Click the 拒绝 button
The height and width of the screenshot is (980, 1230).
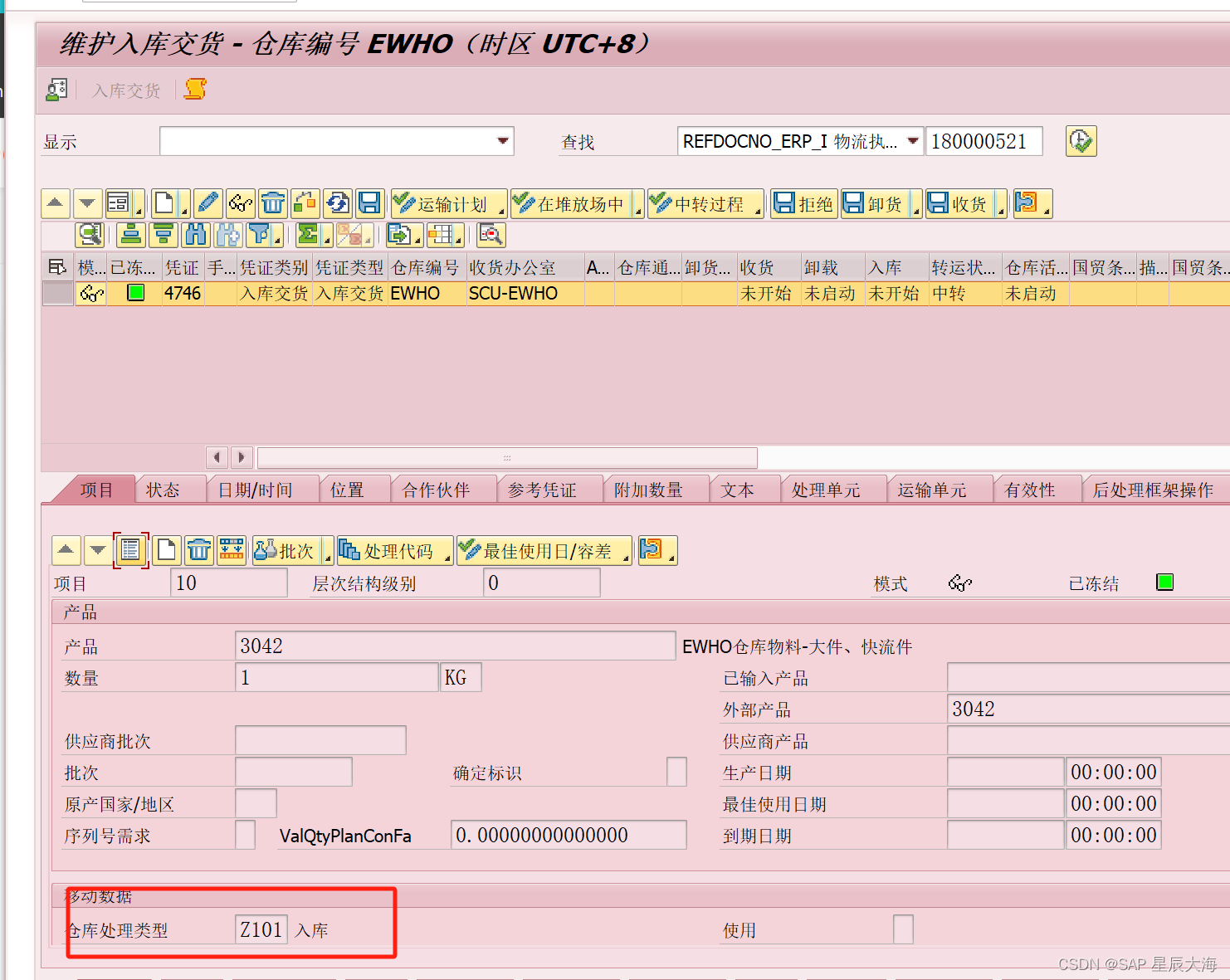click(x=803, y=203)
